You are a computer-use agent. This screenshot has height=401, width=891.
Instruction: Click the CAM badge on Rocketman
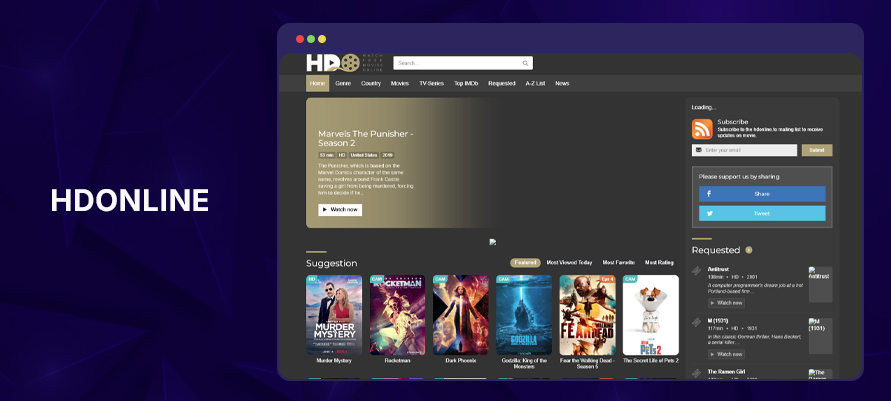(x=377, y=279)
